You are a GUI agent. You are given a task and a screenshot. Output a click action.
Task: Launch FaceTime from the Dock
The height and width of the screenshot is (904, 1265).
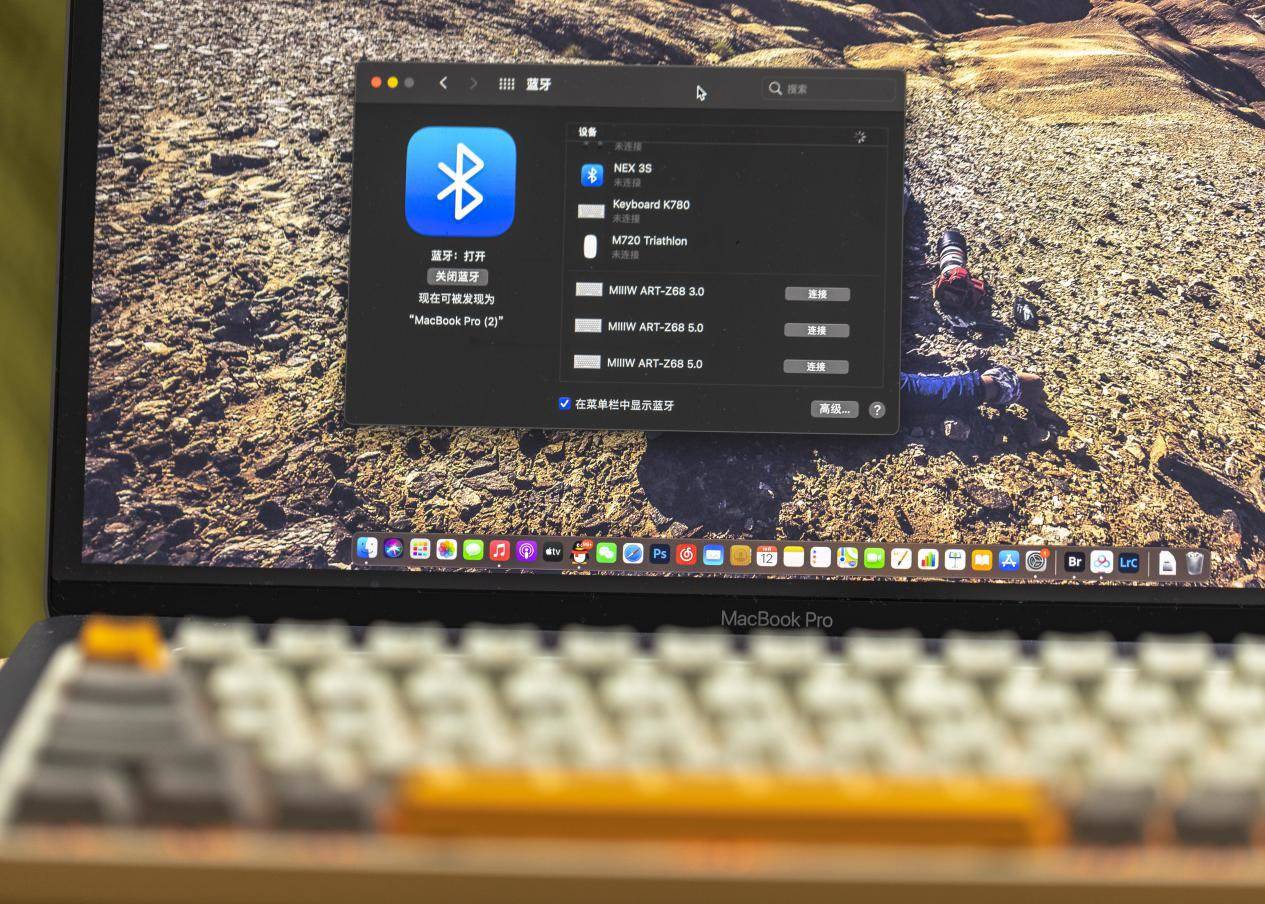874,558
